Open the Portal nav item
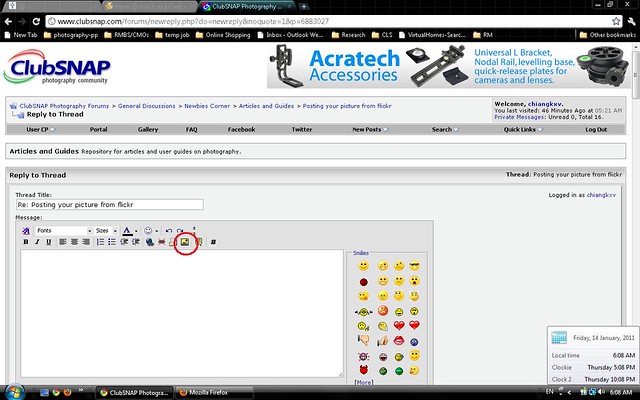The height and width of the screenshot is (400, 640). (x=98, y=129)
